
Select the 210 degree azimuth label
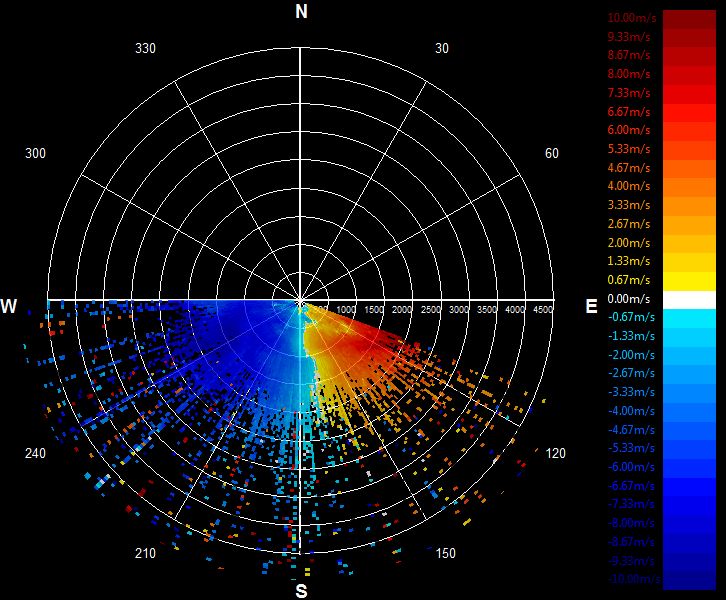(x=145, y=553)
